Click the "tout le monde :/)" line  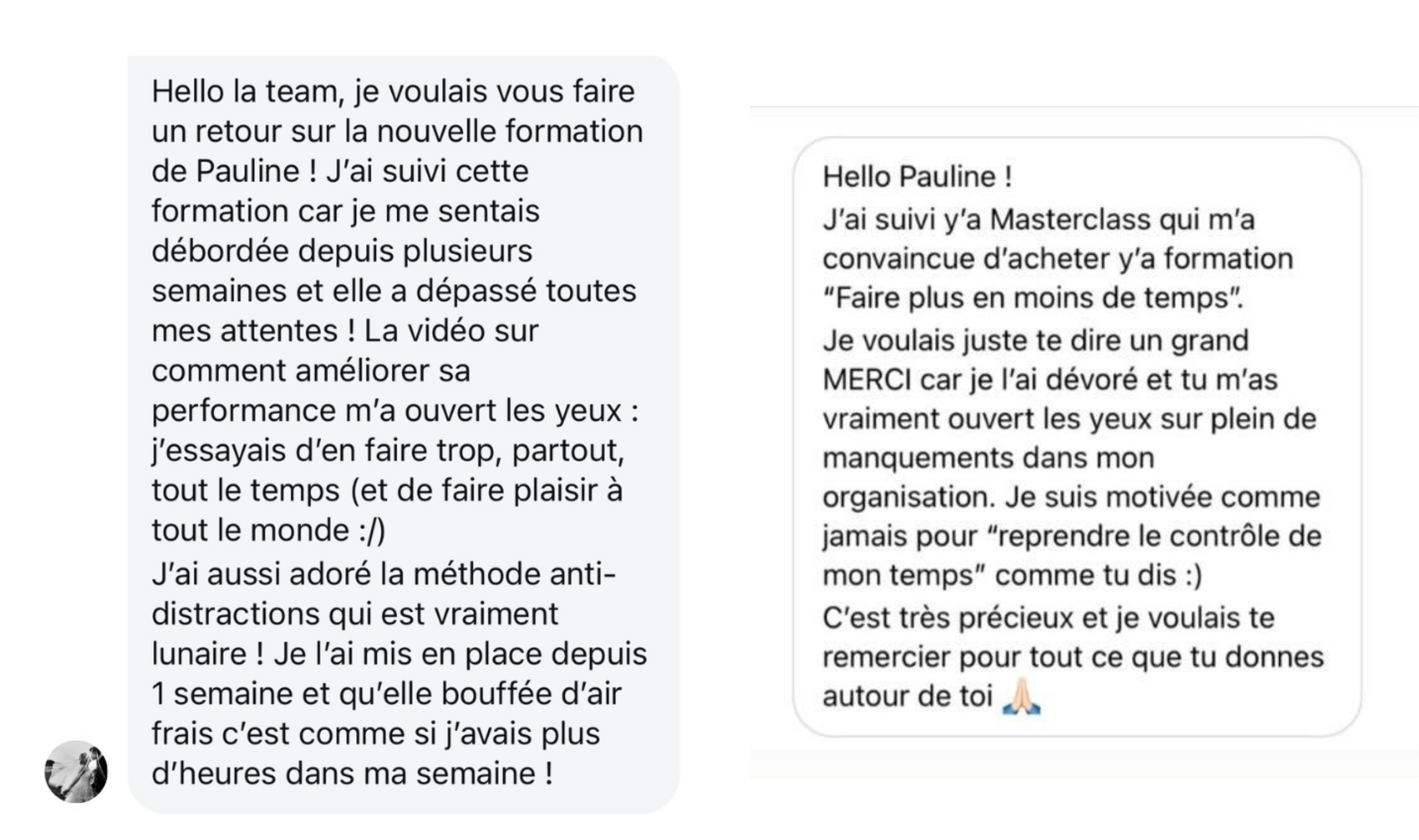coord(268,530)
